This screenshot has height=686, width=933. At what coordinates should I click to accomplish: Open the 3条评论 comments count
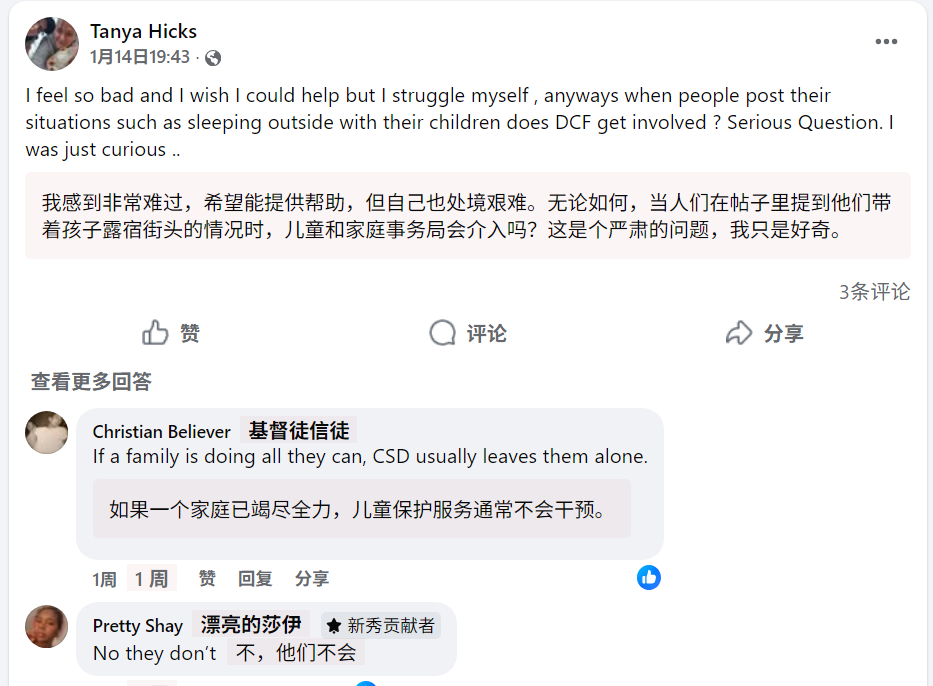[x=874, y=292]
